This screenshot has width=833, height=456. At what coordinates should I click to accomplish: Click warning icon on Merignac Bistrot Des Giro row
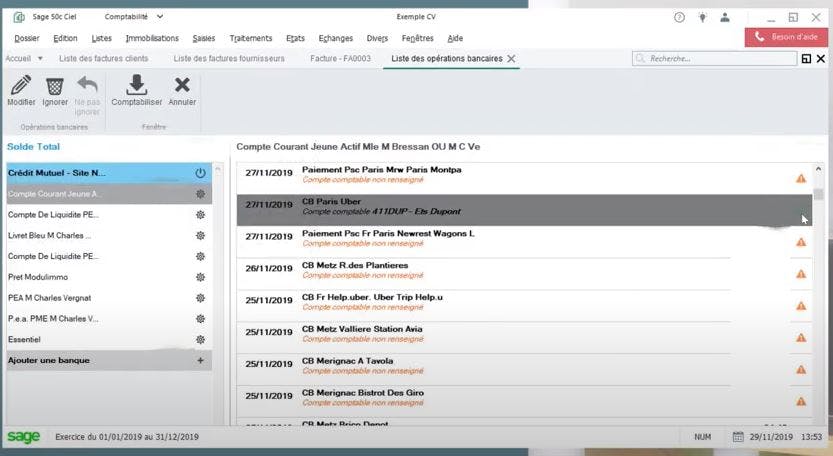801,402
